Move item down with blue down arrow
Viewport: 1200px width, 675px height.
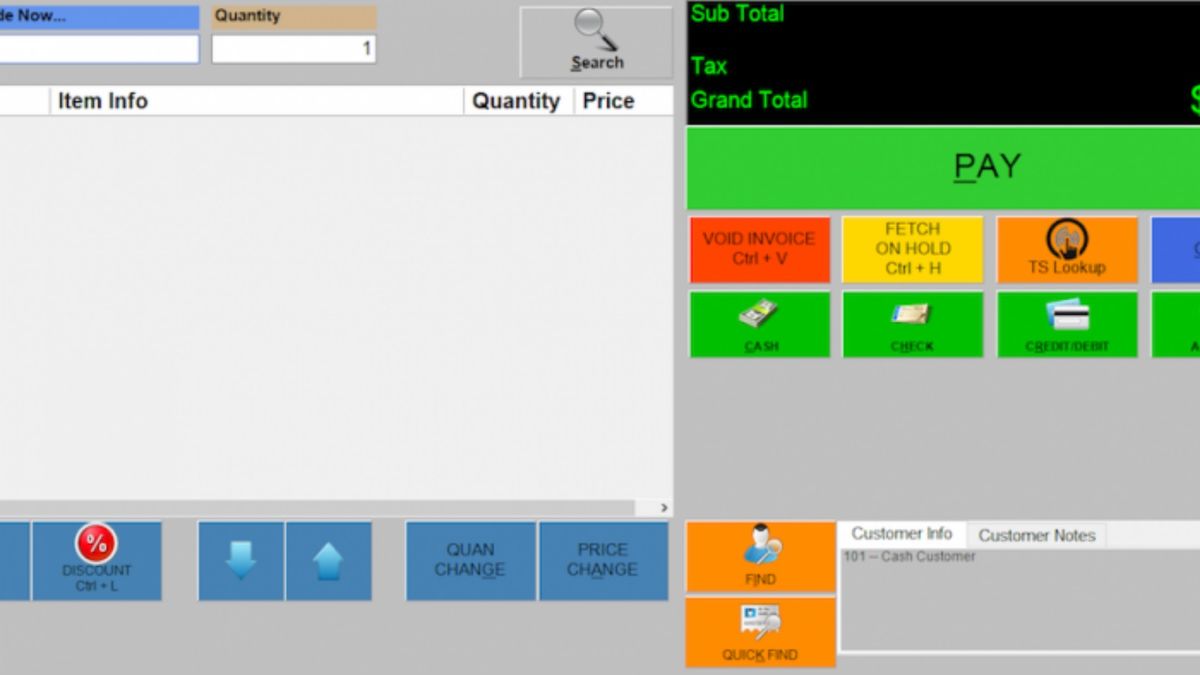[x=240, y=560]
